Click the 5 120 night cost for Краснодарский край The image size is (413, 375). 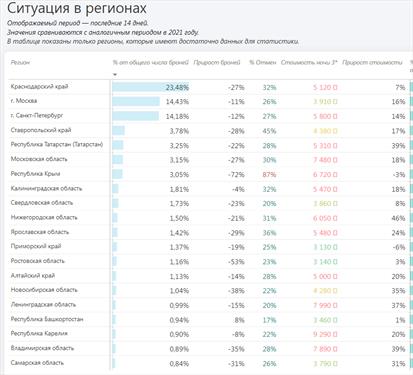coord(325,88)
